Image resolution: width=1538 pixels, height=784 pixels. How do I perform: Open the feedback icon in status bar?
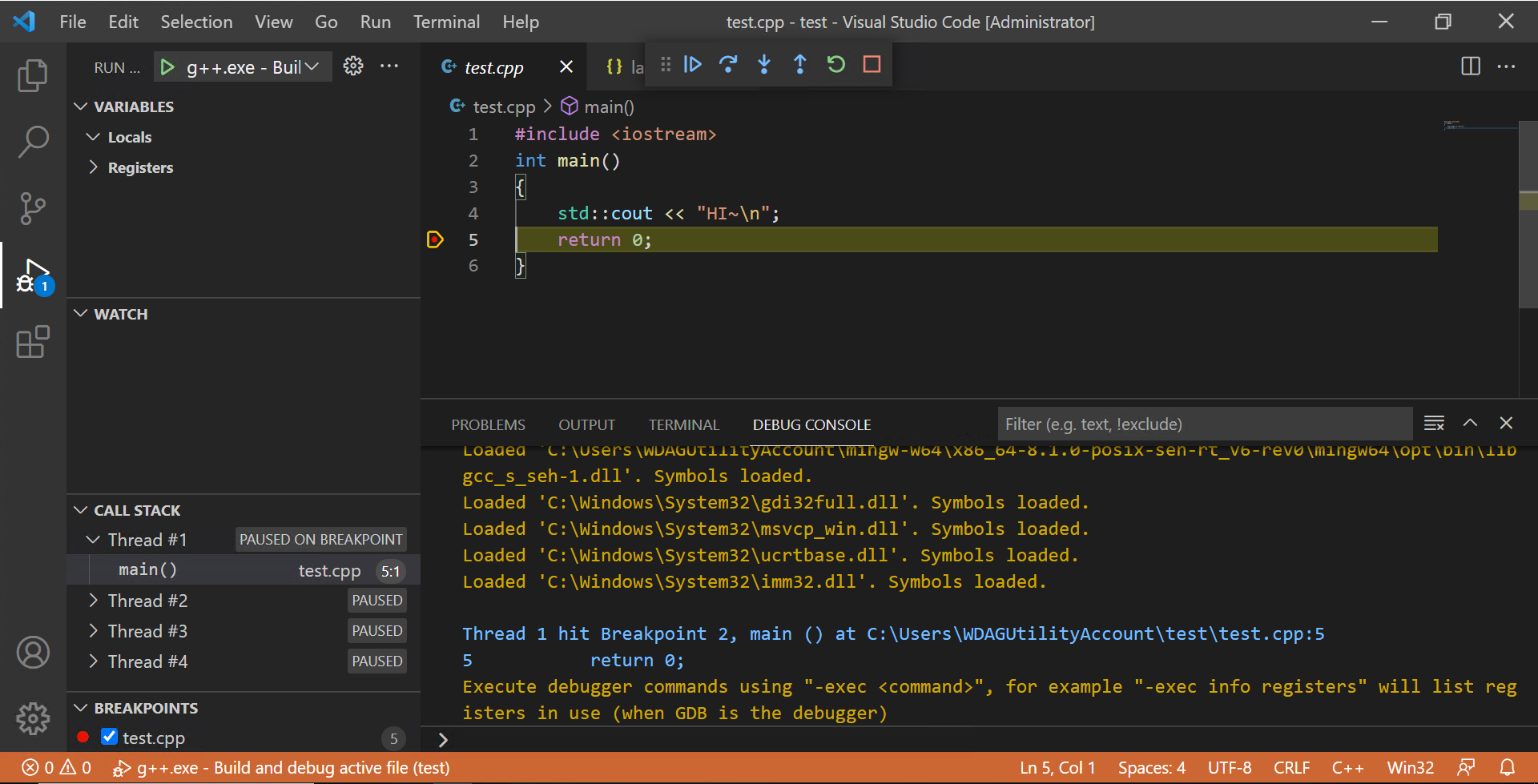pos(1466,767)
